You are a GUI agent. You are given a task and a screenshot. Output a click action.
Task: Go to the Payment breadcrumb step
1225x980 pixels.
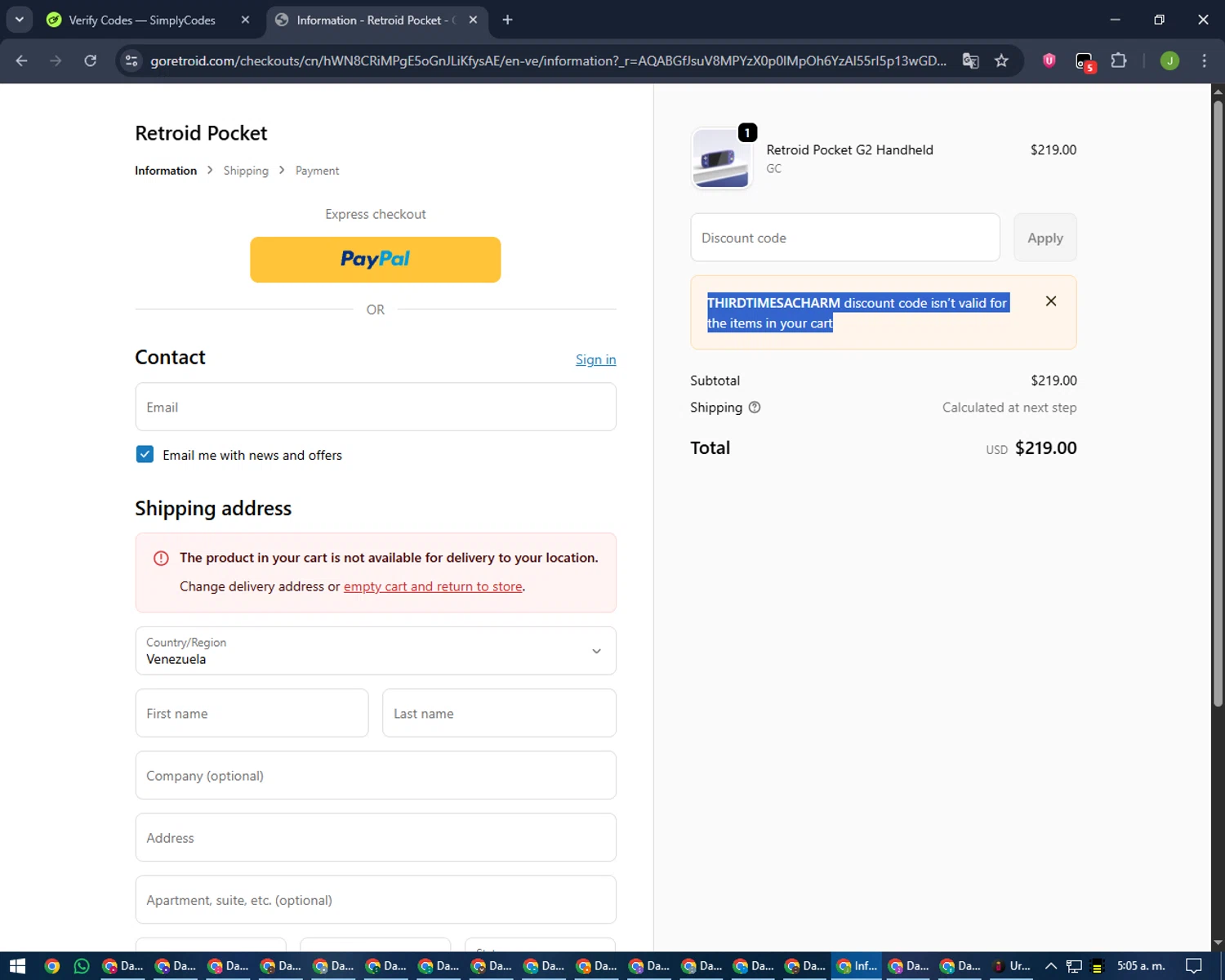(317, 170)
